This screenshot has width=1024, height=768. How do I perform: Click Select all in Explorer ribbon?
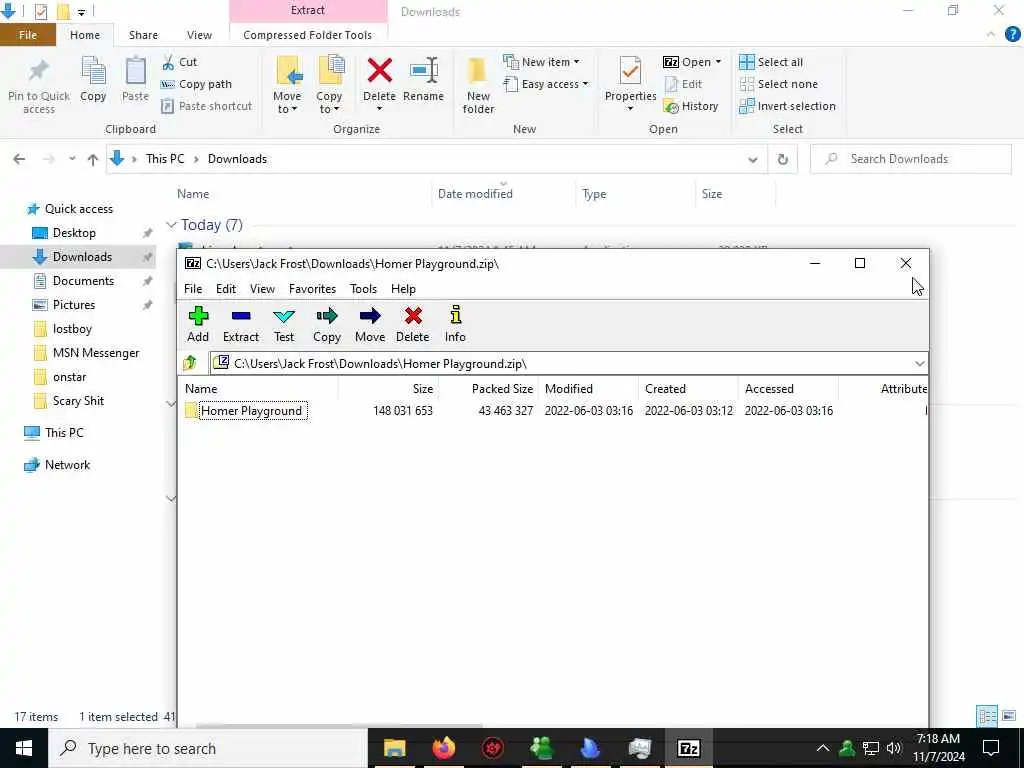point(771,62)
